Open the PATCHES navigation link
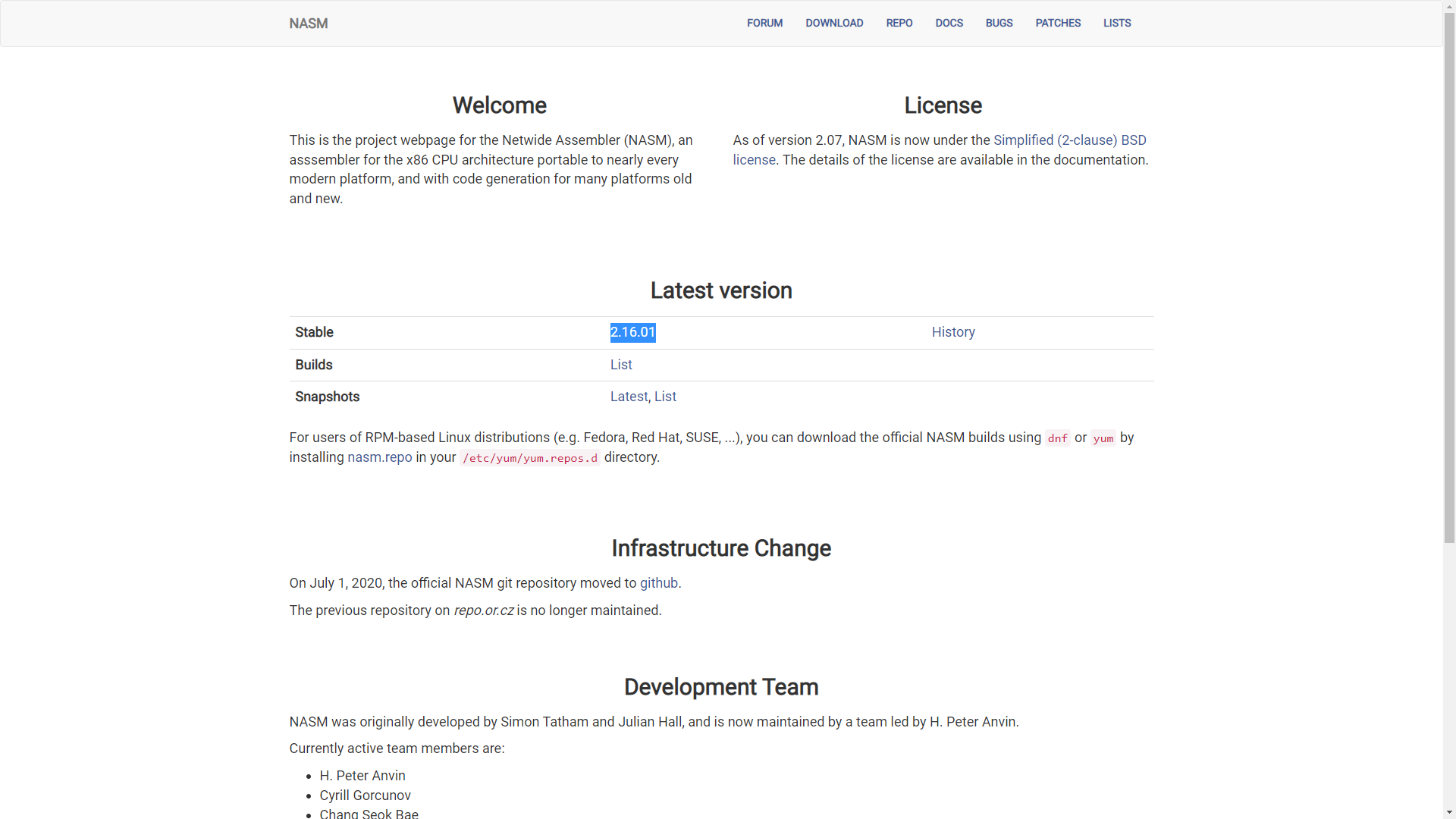The image size is (1456, 819). tap(1058, 24)
